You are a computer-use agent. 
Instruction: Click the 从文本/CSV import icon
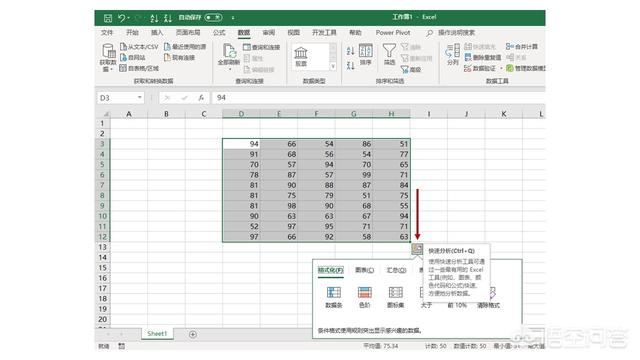click(123, 47)
